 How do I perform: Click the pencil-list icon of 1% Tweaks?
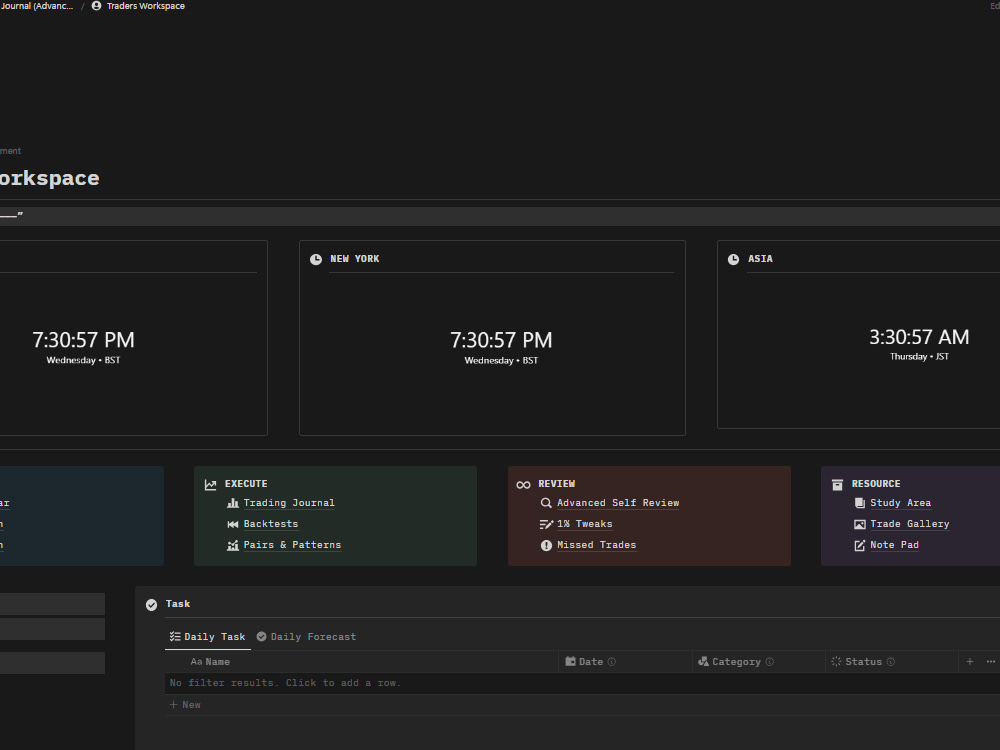546,524
